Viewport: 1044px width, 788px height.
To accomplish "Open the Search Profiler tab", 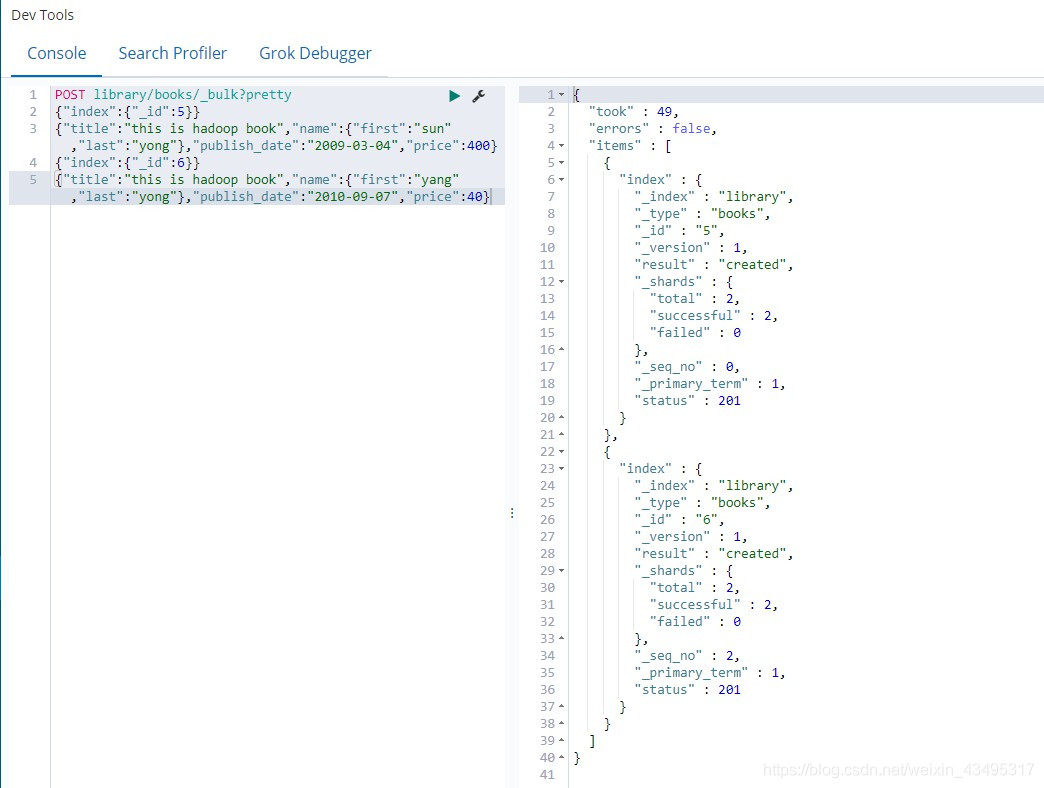I will point(172,53).
